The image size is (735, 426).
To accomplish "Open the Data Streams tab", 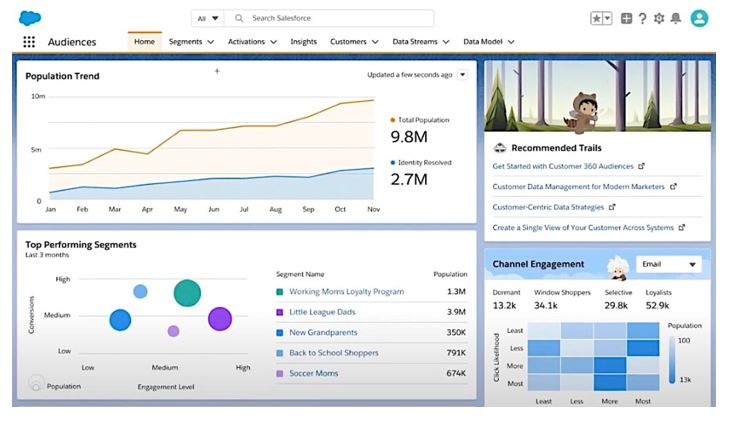I will pyautogui.click(x=414, y=42).
